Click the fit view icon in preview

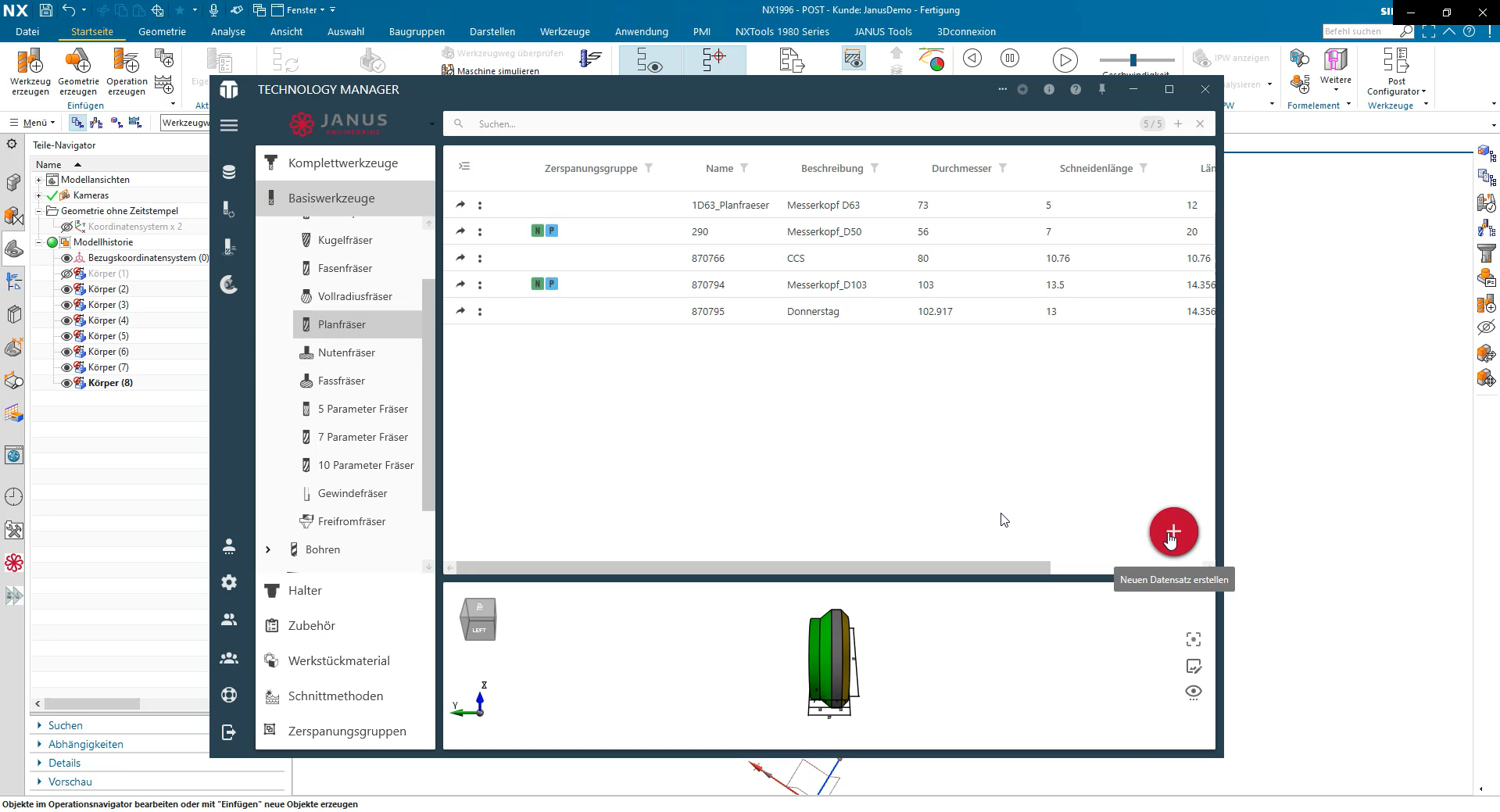click(x=1194, y=639)
